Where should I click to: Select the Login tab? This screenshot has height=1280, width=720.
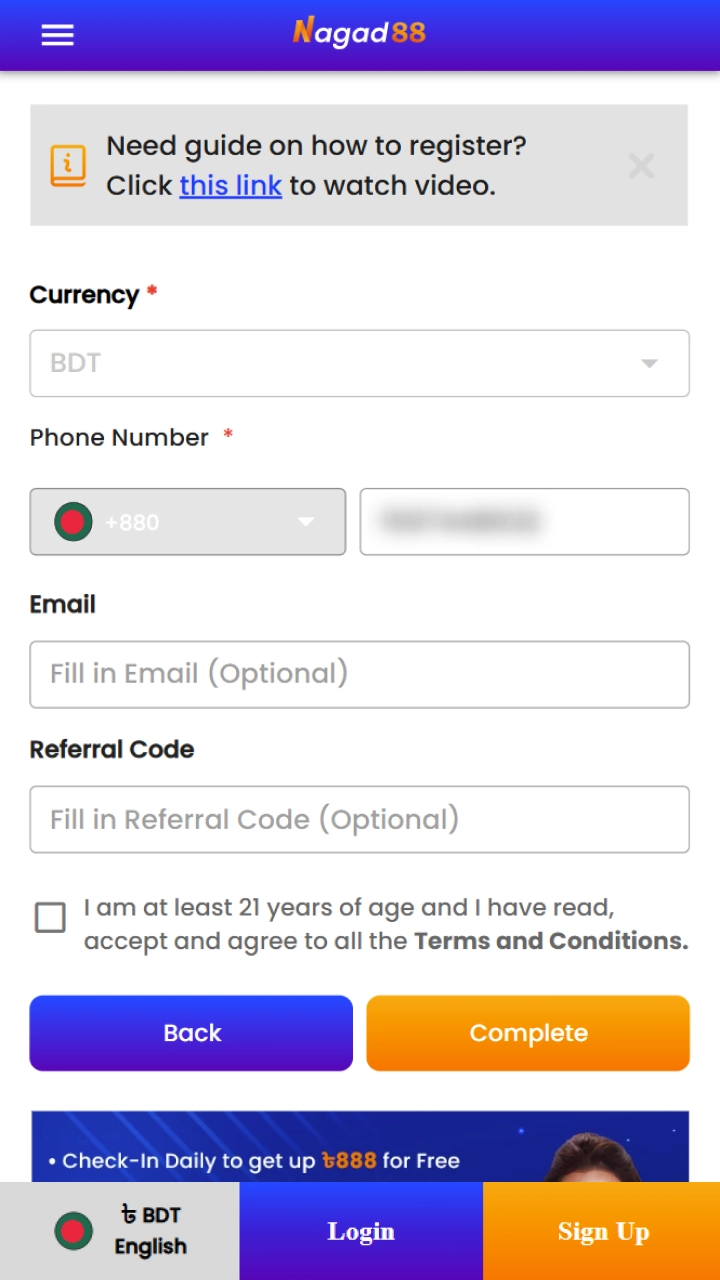click(361, 1231)
